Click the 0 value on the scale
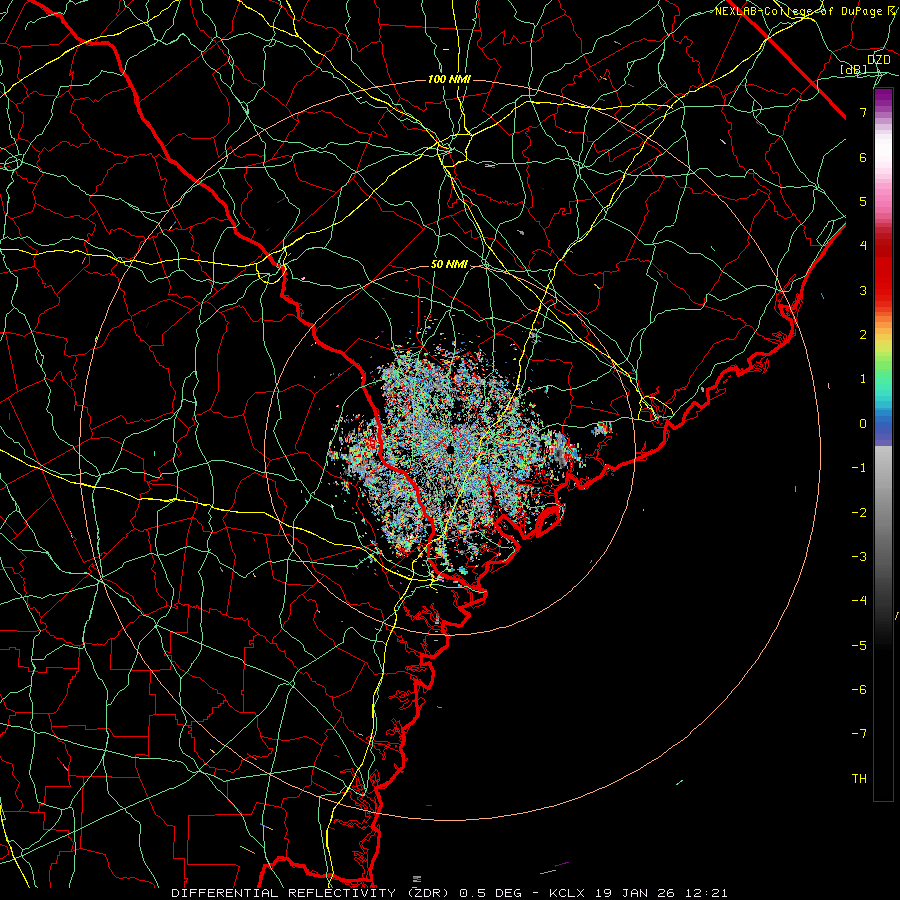The width and height of the screenshot is (900, 900). point(863,424)
